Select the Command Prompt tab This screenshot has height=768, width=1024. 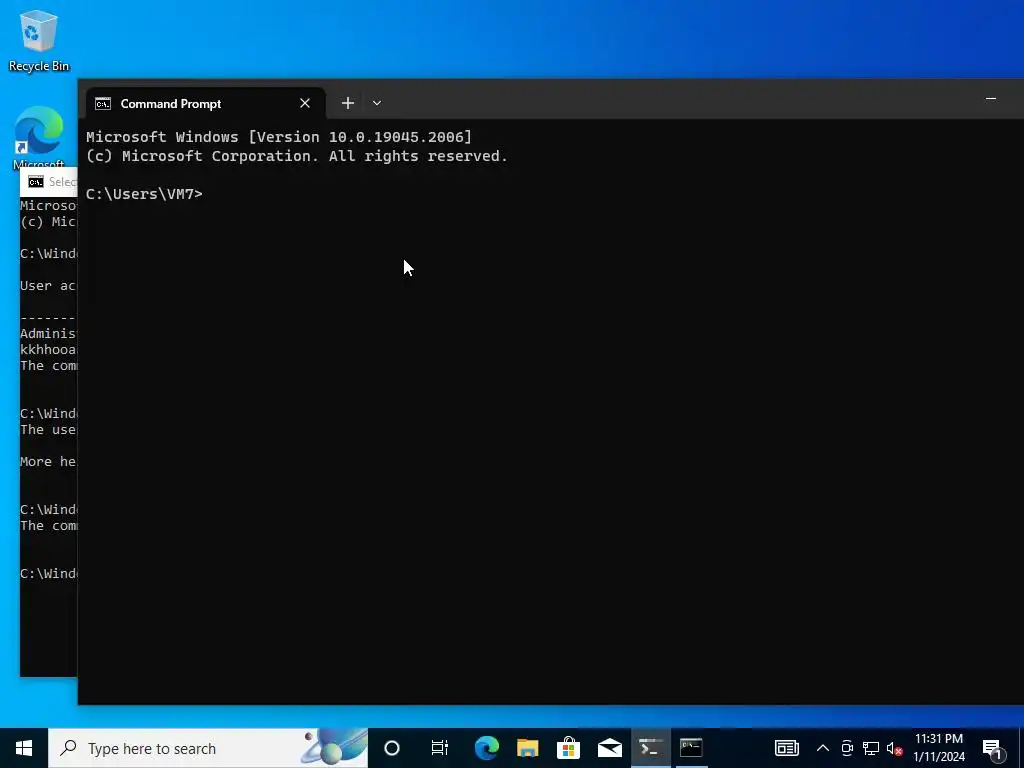click(x=205, y=103)
